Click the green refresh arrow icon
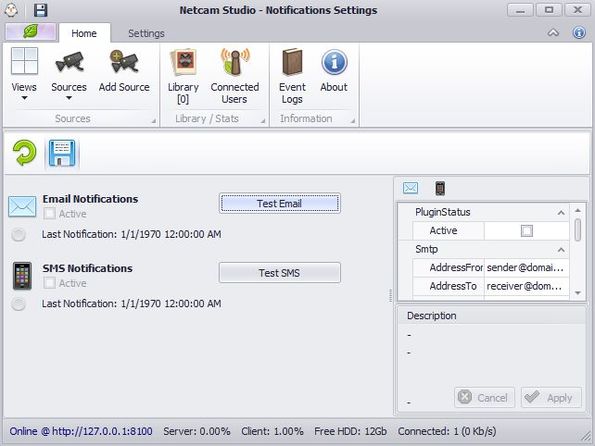 click(24, 153)
